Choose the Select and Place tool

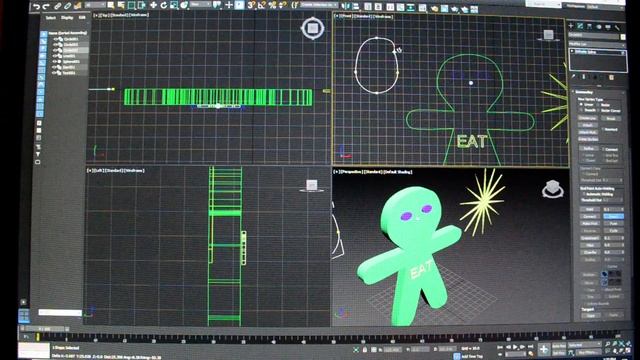(x=184, y=5)
